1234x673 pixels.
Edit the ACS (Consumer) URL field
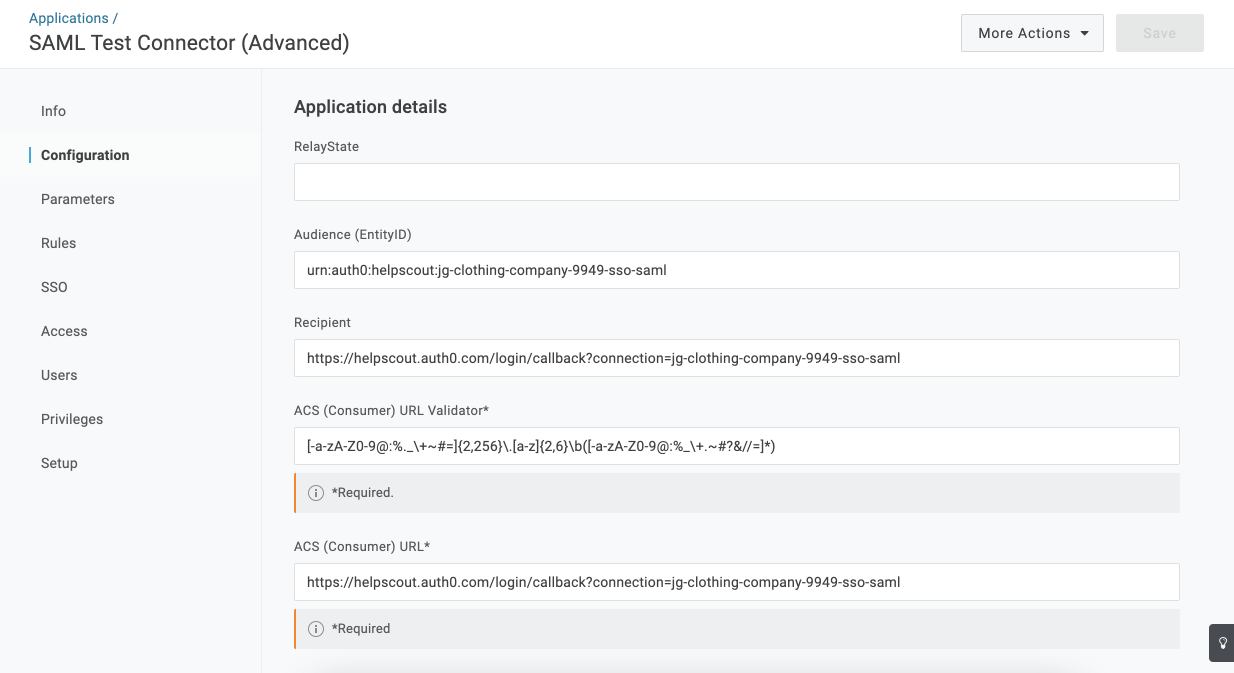tap(736, 582)
